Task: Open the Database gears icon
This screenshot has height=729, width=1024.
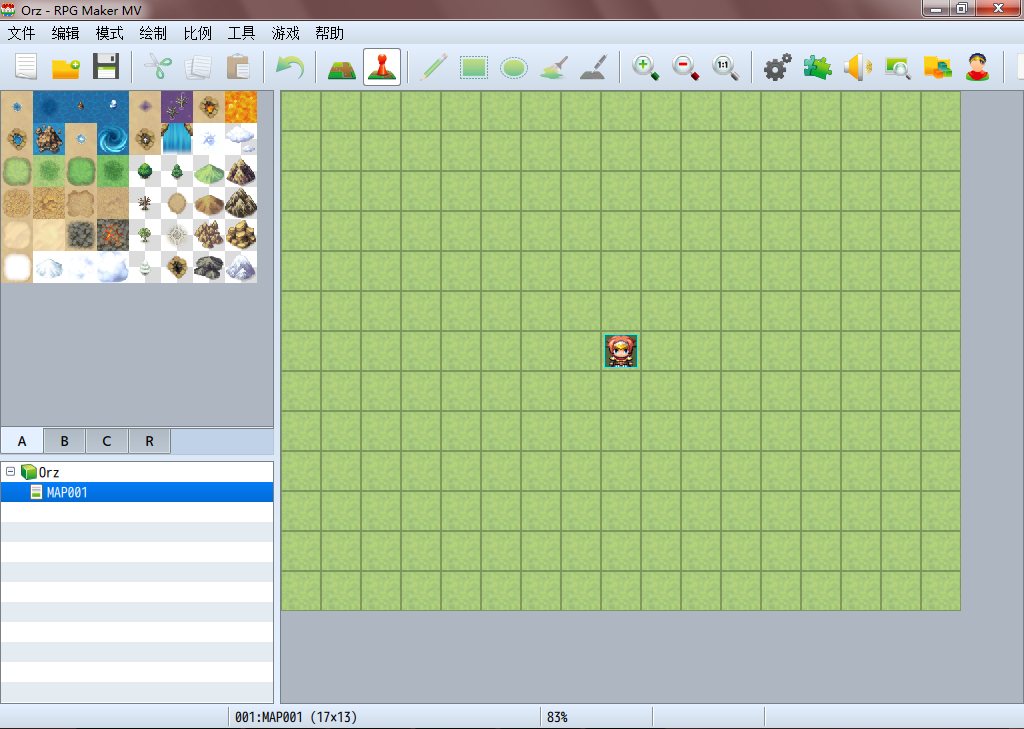Action: pyautogui.click(x=778, y=67)
